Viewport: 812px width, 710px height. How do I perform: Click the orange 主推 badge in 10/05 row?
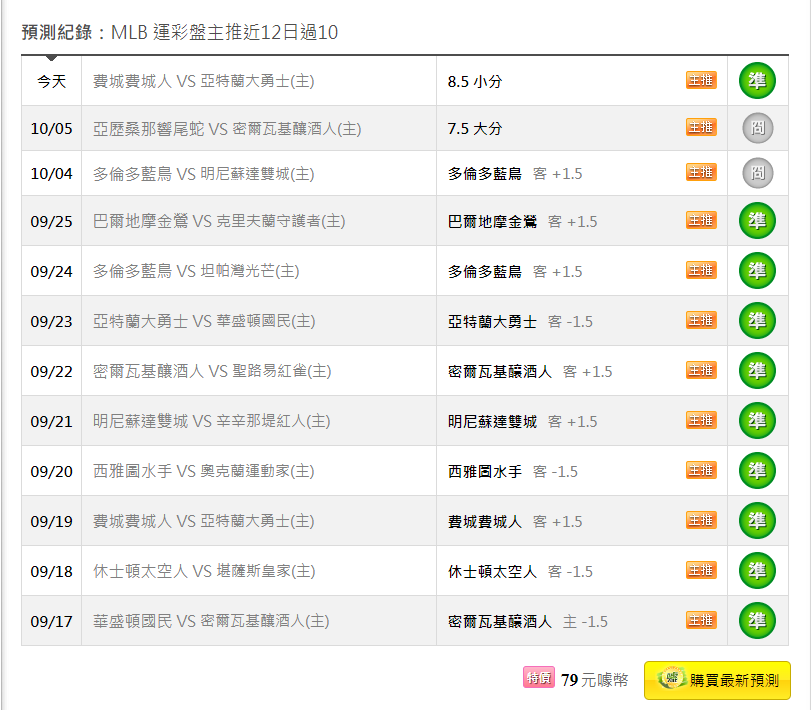[x=701, y=127]
